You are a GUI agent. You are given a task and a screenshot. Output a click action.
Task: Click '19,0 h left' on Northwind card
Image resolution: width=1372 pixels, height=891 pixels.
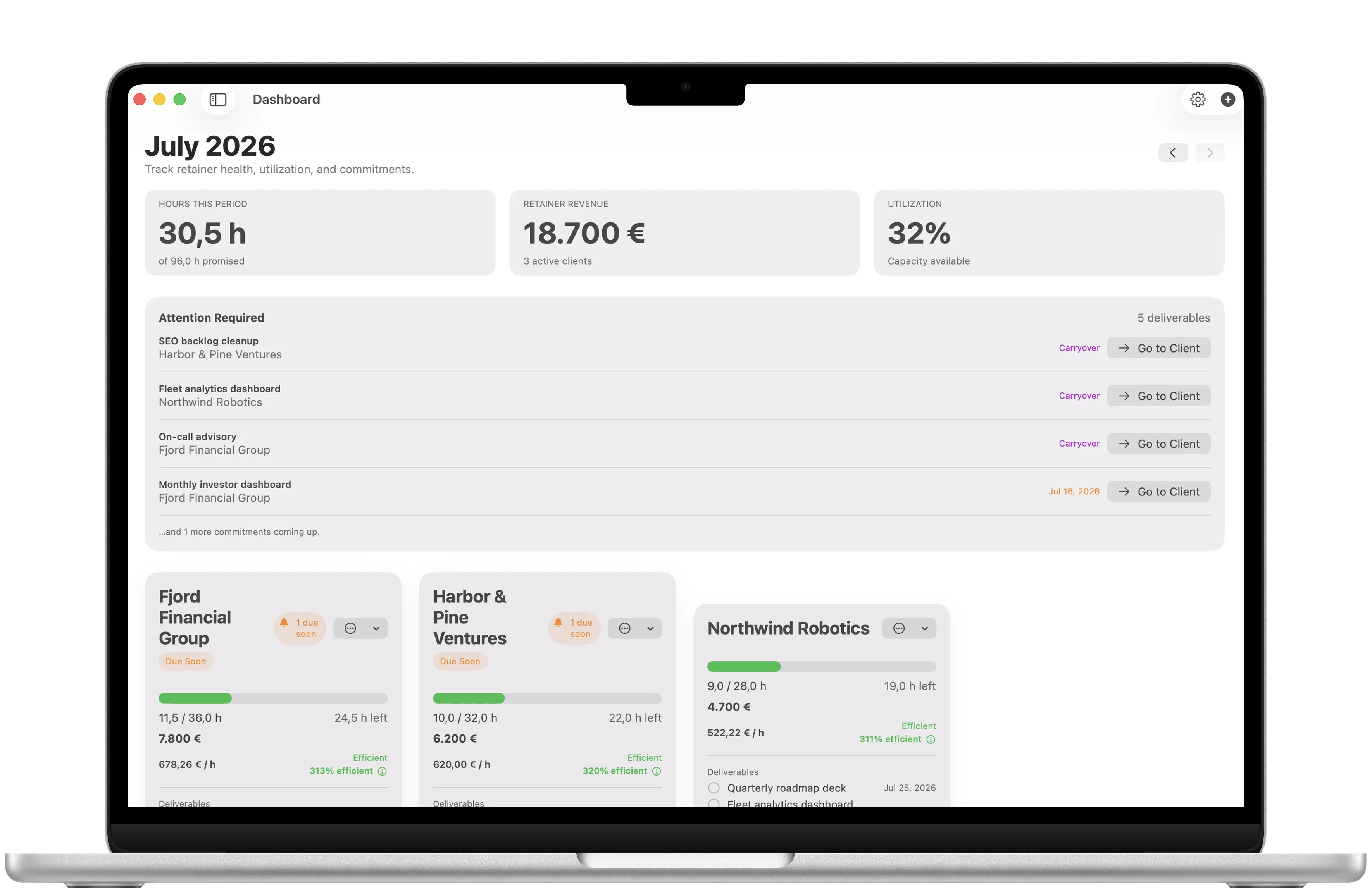coord(910,686)
